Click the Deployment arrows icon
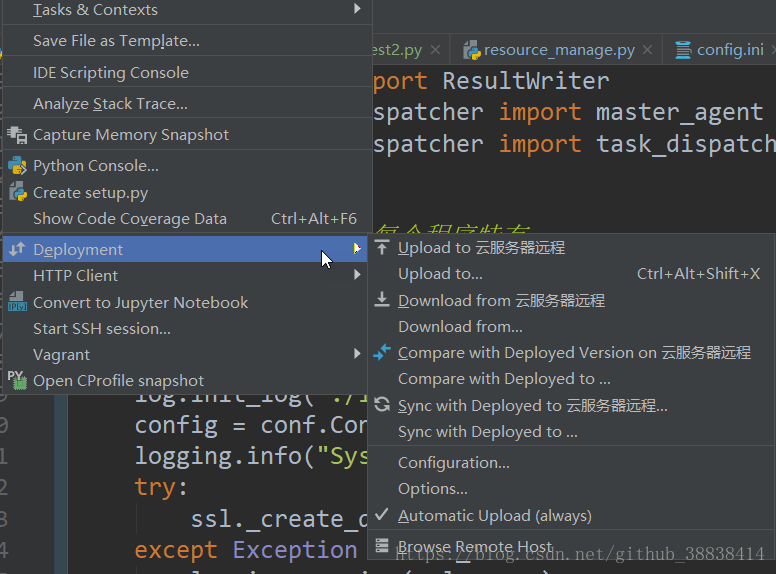 [17, 249]
